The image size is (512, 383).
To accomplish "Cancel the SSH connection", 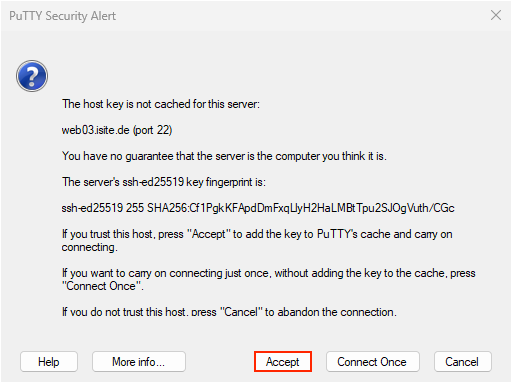I will click(x=462, y=362).
